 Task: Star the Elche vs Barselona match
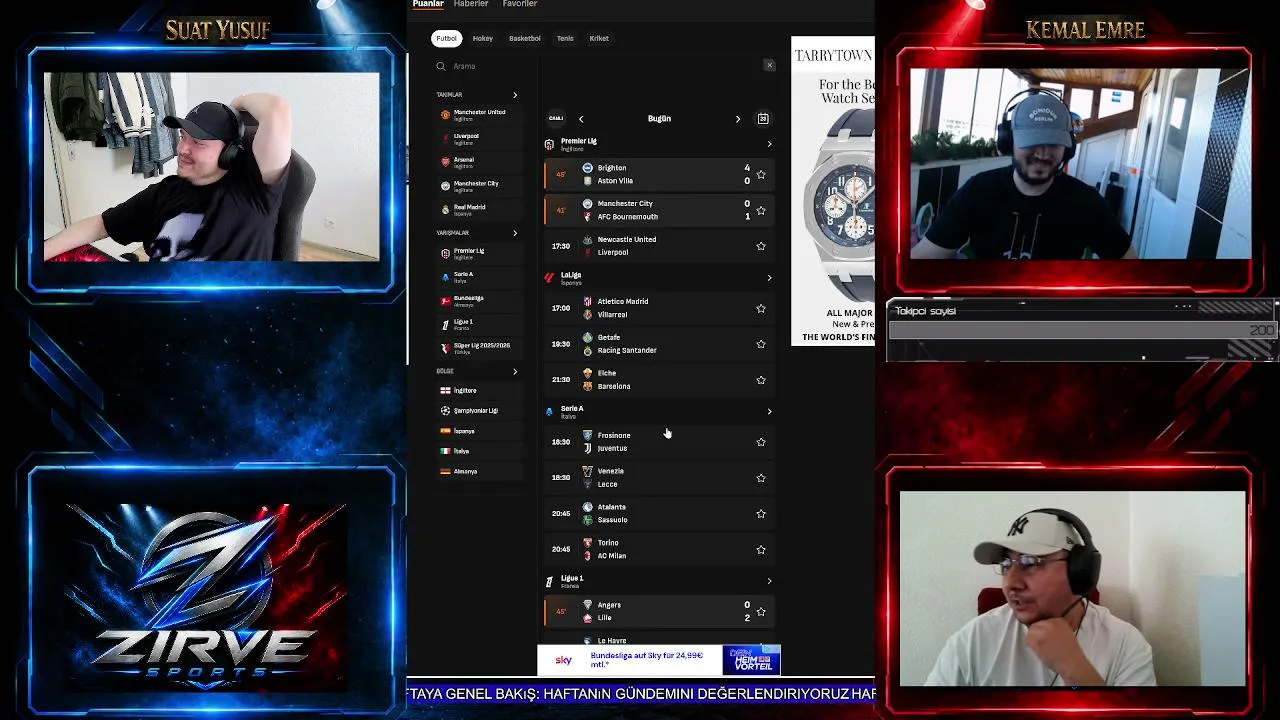point(761,380)
